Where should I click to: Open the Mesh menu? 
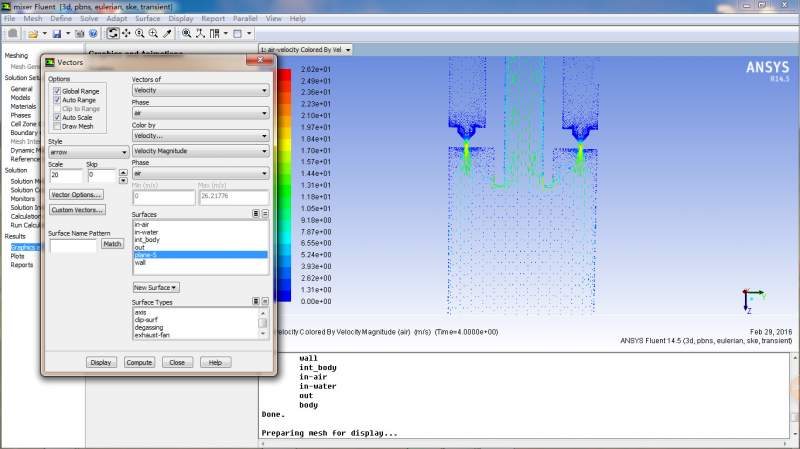tap(33, 18)
